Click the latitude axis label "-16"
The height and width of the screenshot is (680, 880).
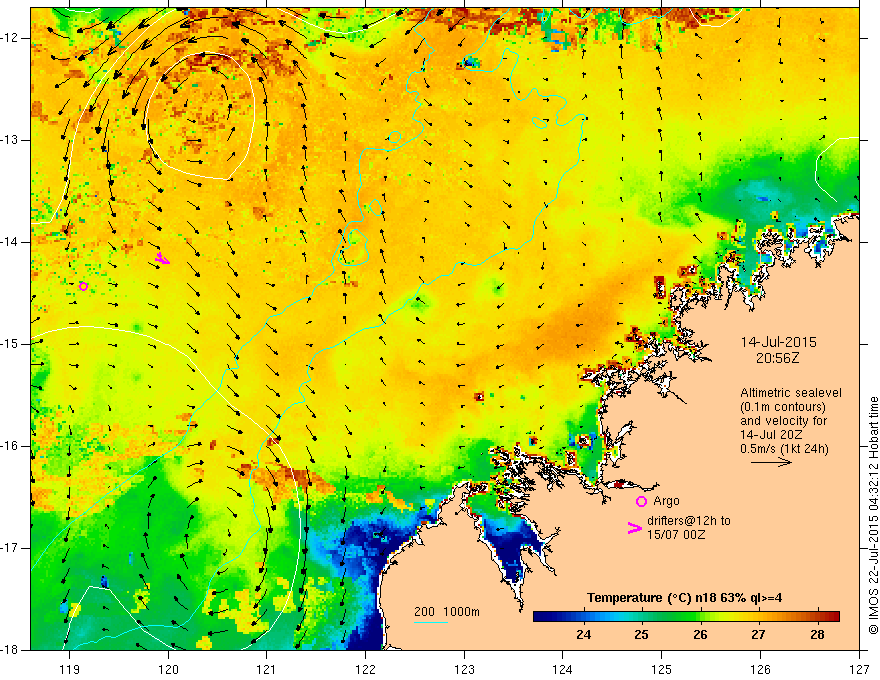point(10,446)
